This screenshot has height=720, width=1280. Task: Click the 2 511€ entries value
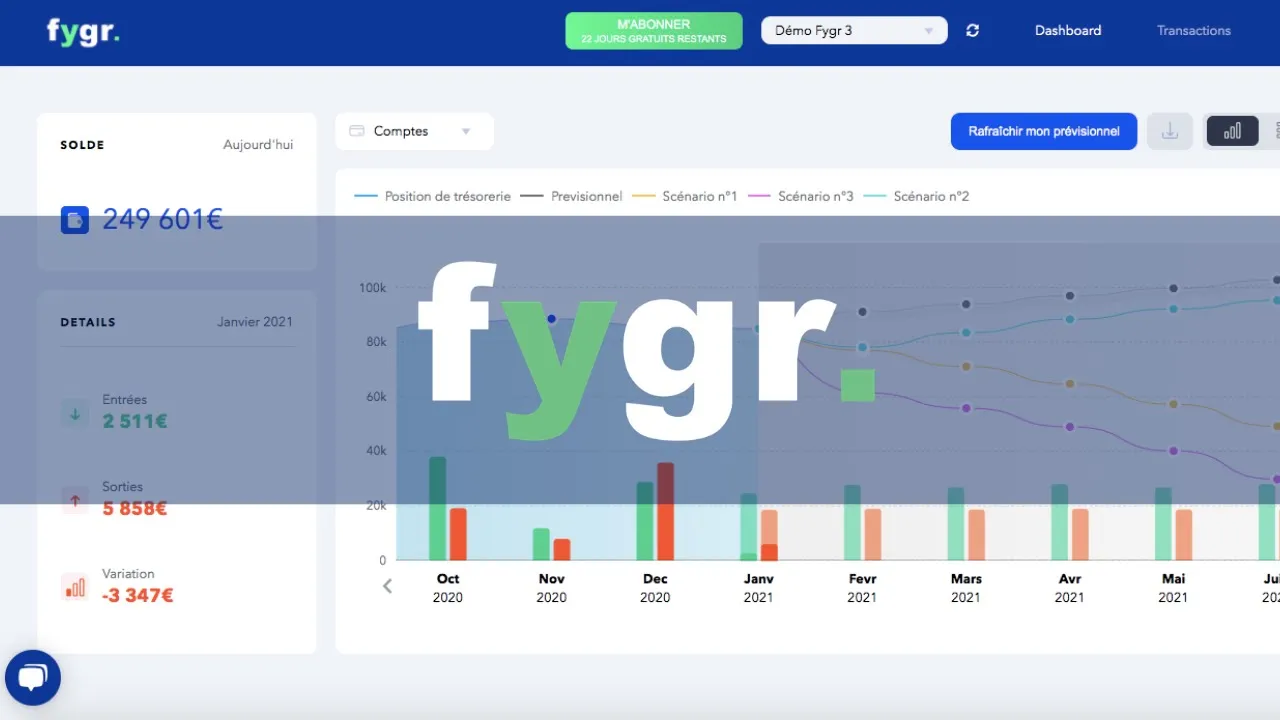click(x=135, y=421)
